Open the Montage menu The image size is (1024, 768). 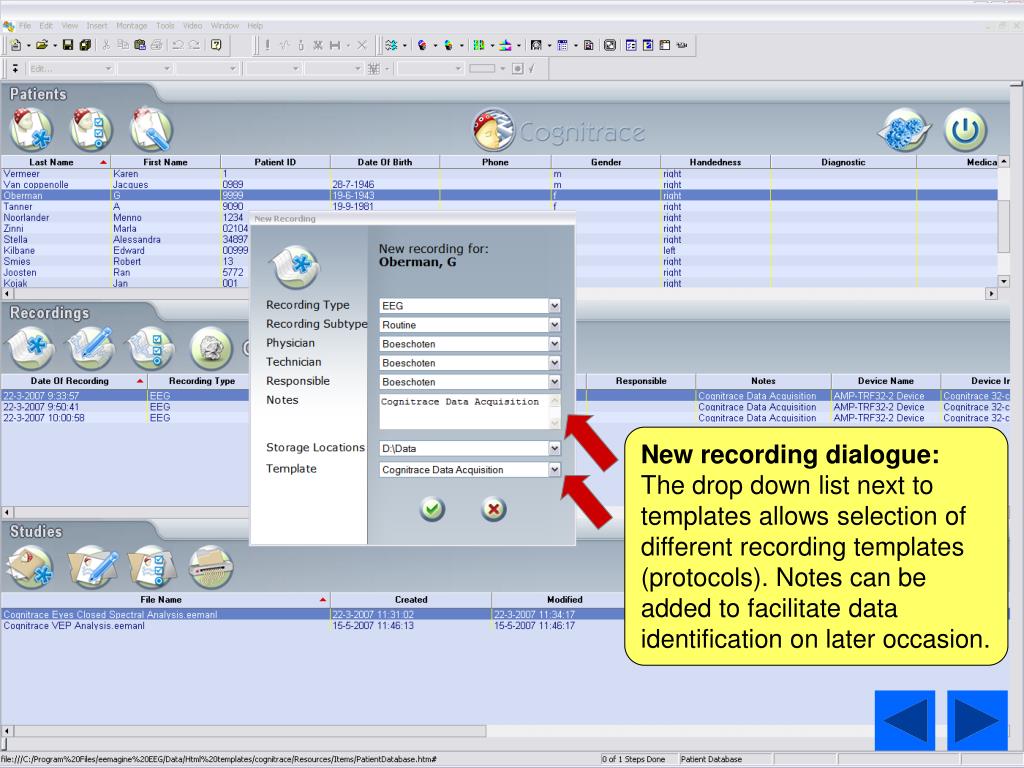(x=132, y=25)
